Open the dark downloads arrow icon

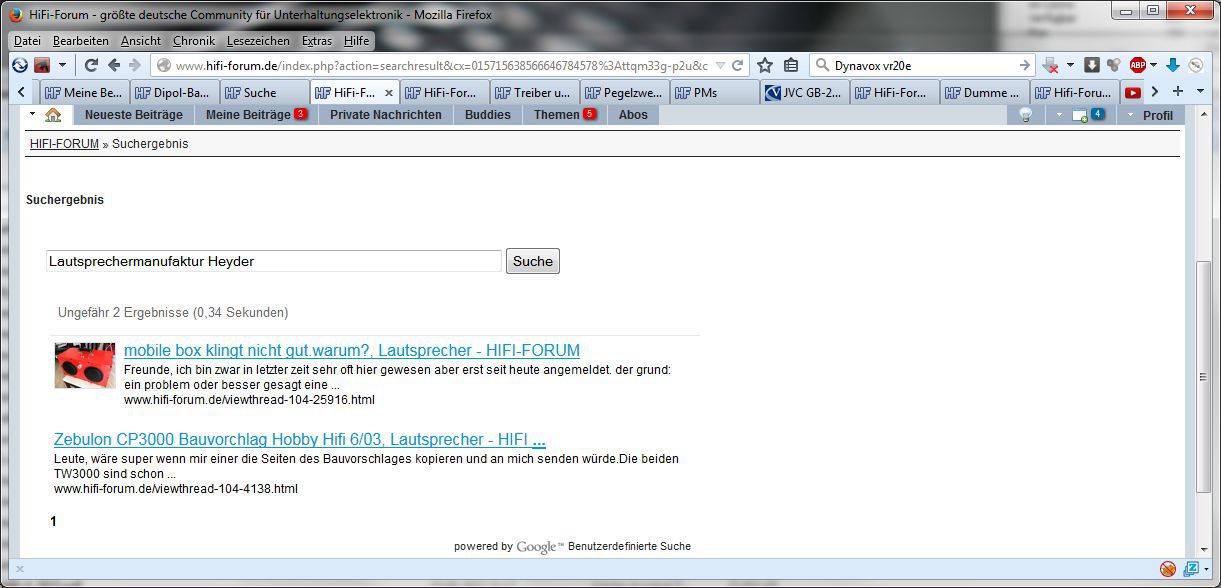click(1092, 65)
